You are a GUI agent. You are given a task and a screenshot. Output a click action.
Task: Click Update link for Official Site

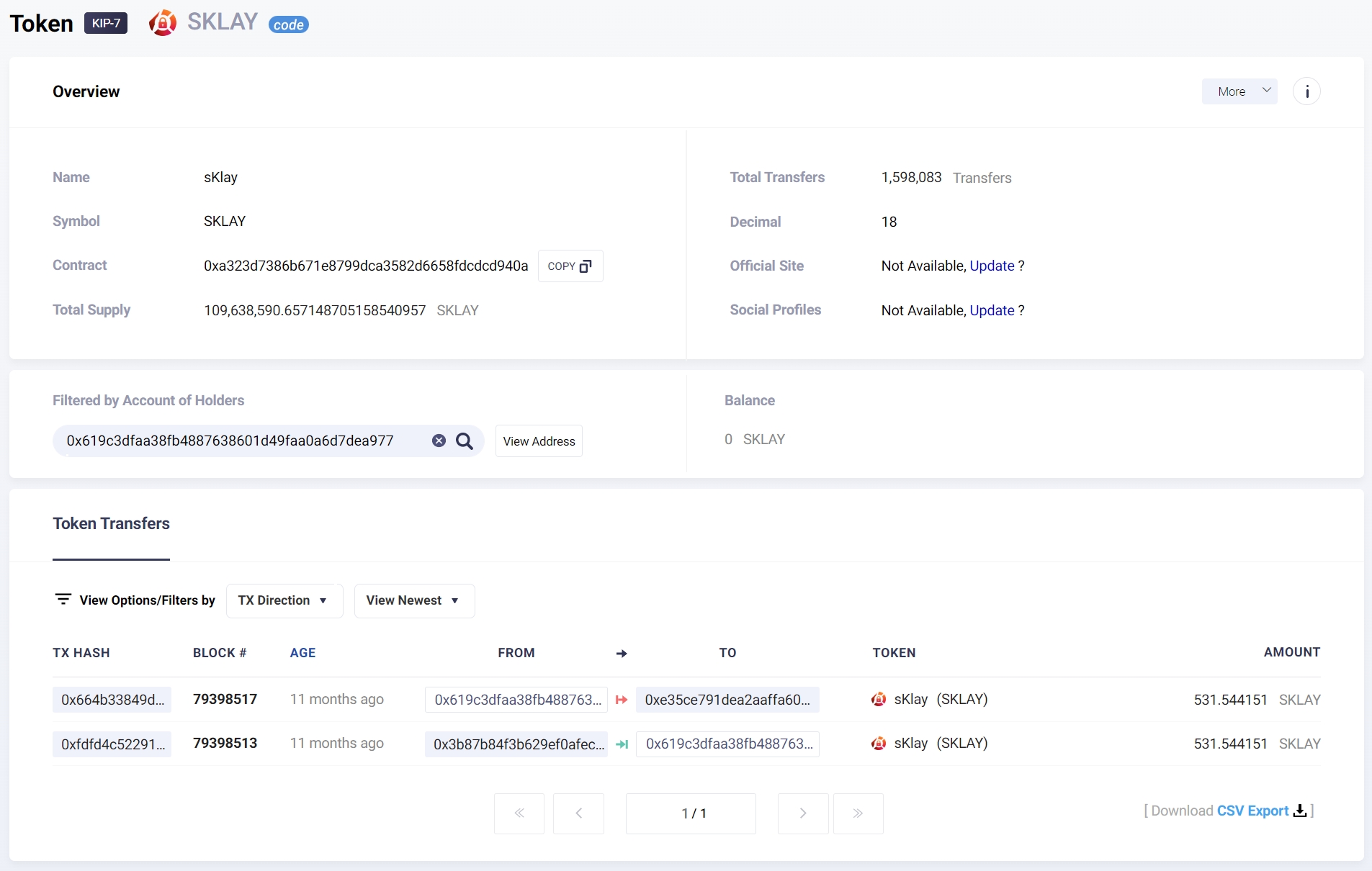pyautogui.click(x=992, y=266)
